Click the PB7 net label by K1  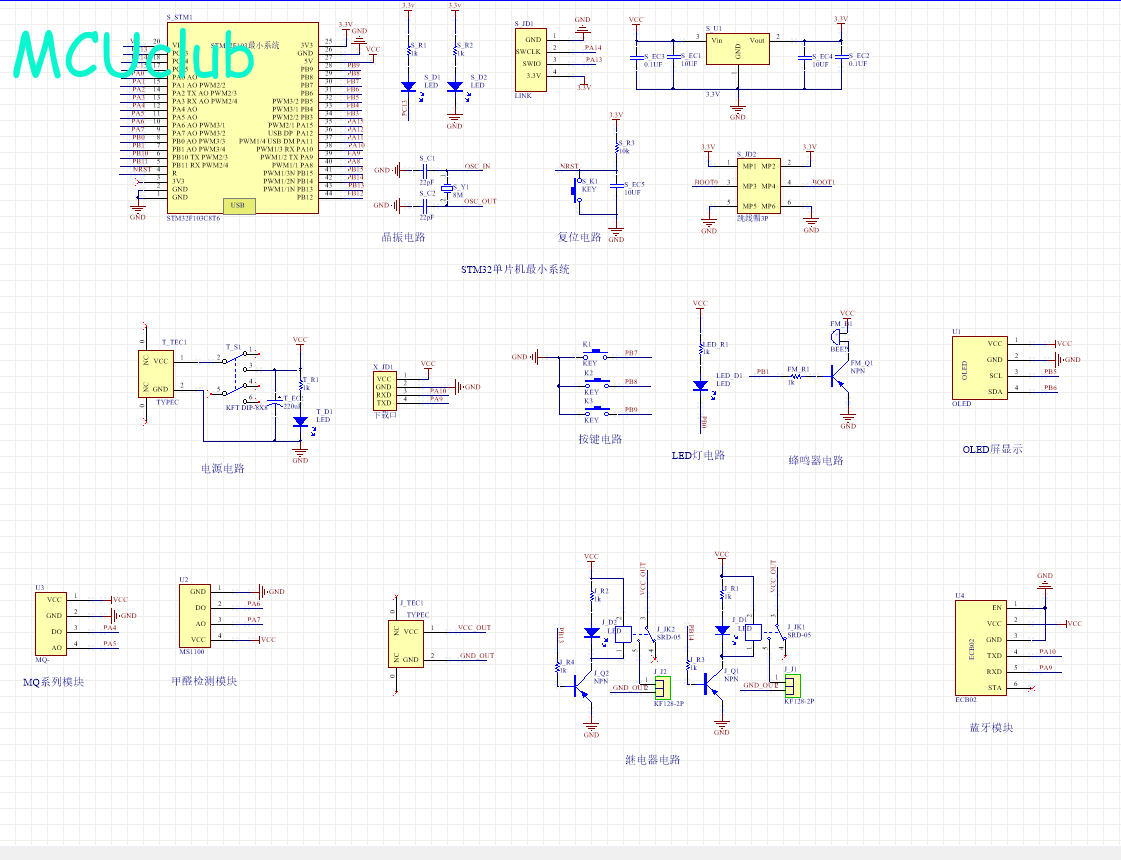point(631,352)
